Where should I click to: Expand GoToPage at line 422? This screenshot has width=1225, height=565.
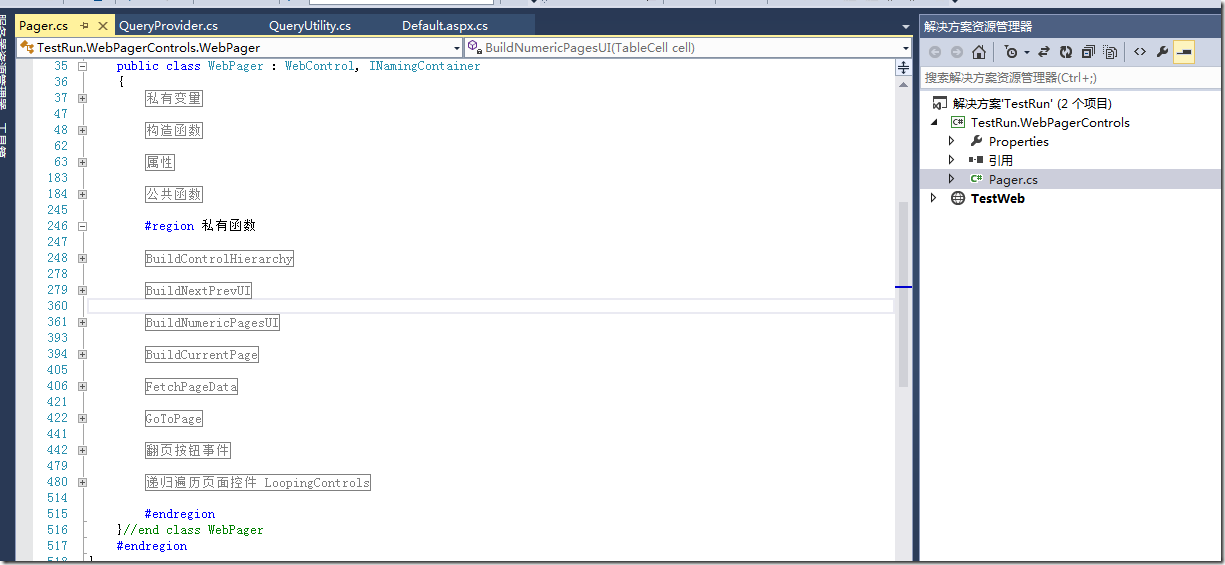[82, 418]
